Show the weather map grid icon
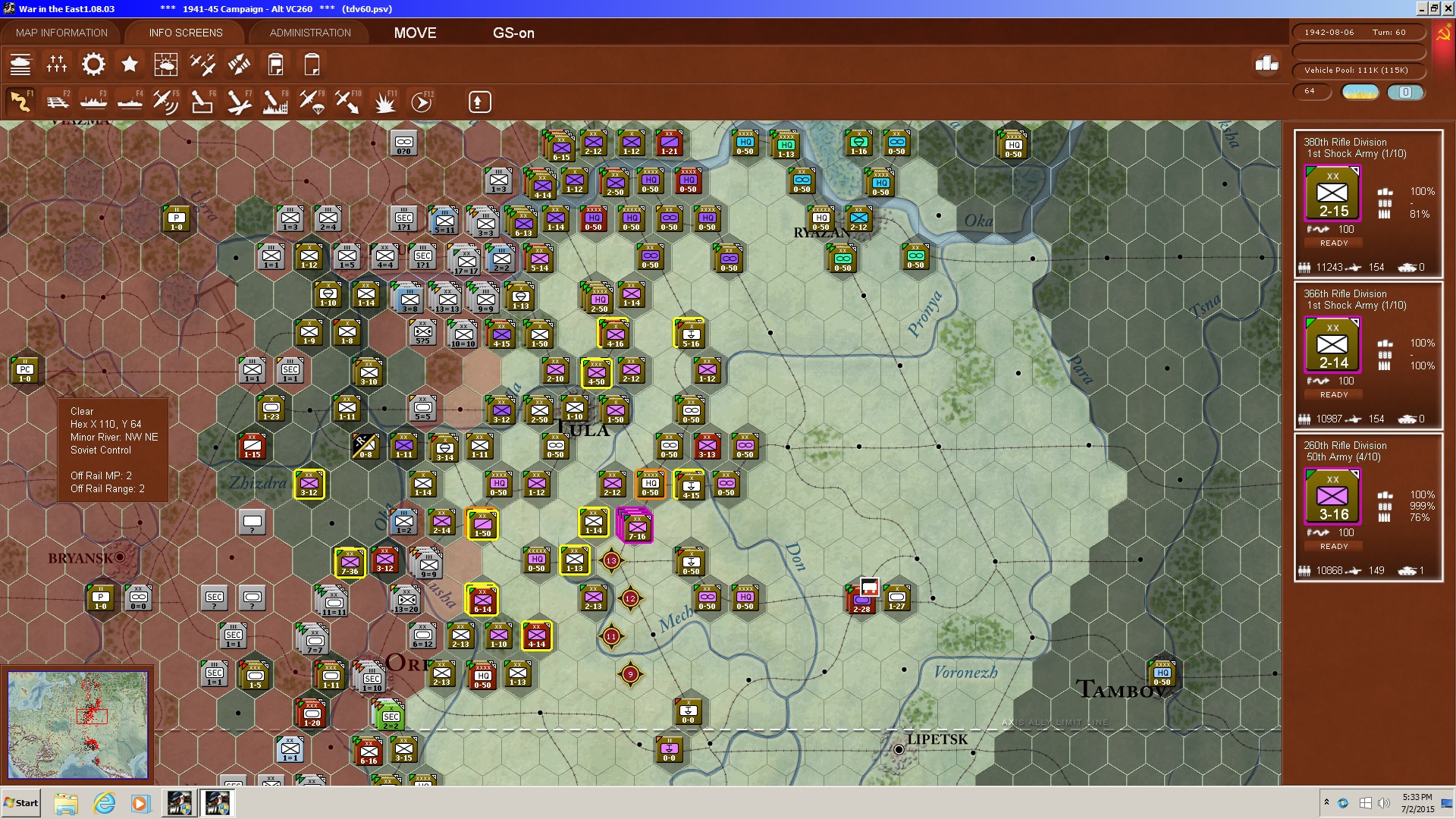The width and height of the screenshot is (1456, 819). [x=166, y=64]
